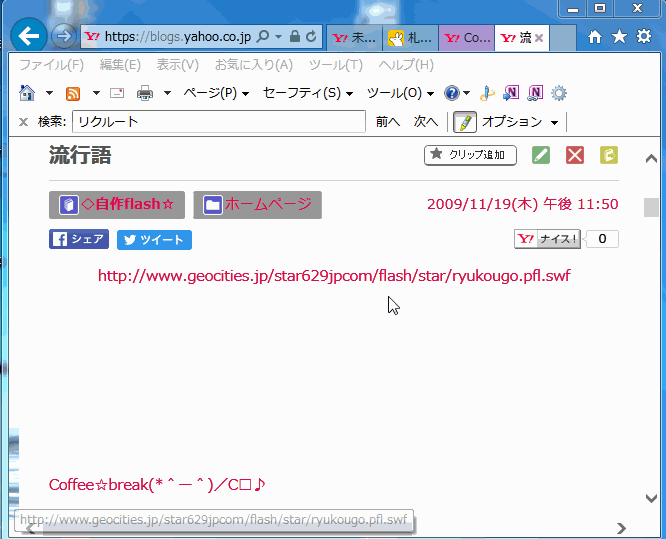The image size is (666, 539).
Task: Open a new tab with blank tab button
Action: pyautogui.click(x=563, y=38)
